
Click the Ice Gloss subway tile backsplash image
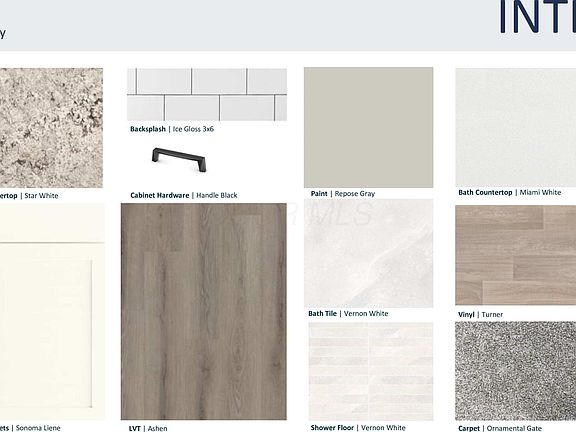coord(207,94)
